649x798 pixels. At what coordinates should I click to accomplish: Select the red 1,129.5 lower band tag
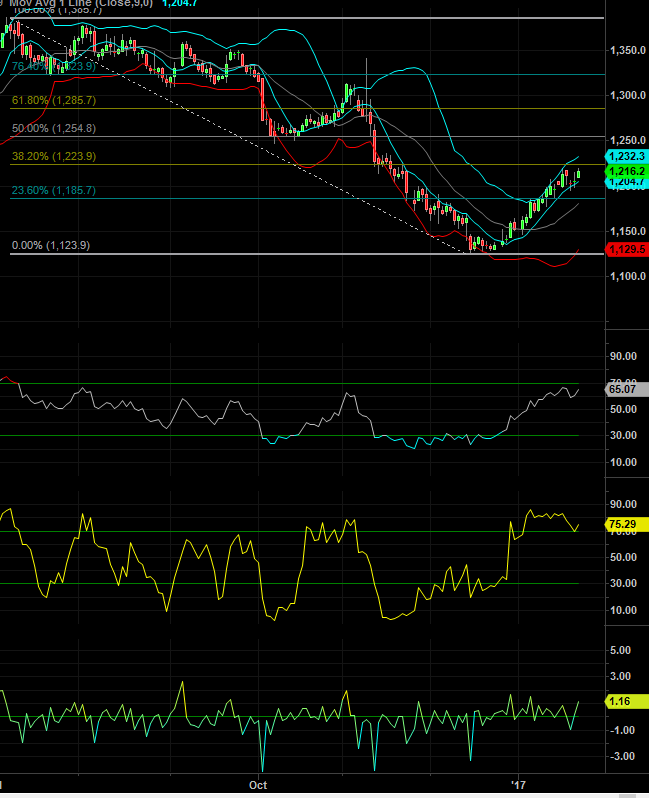626,249
